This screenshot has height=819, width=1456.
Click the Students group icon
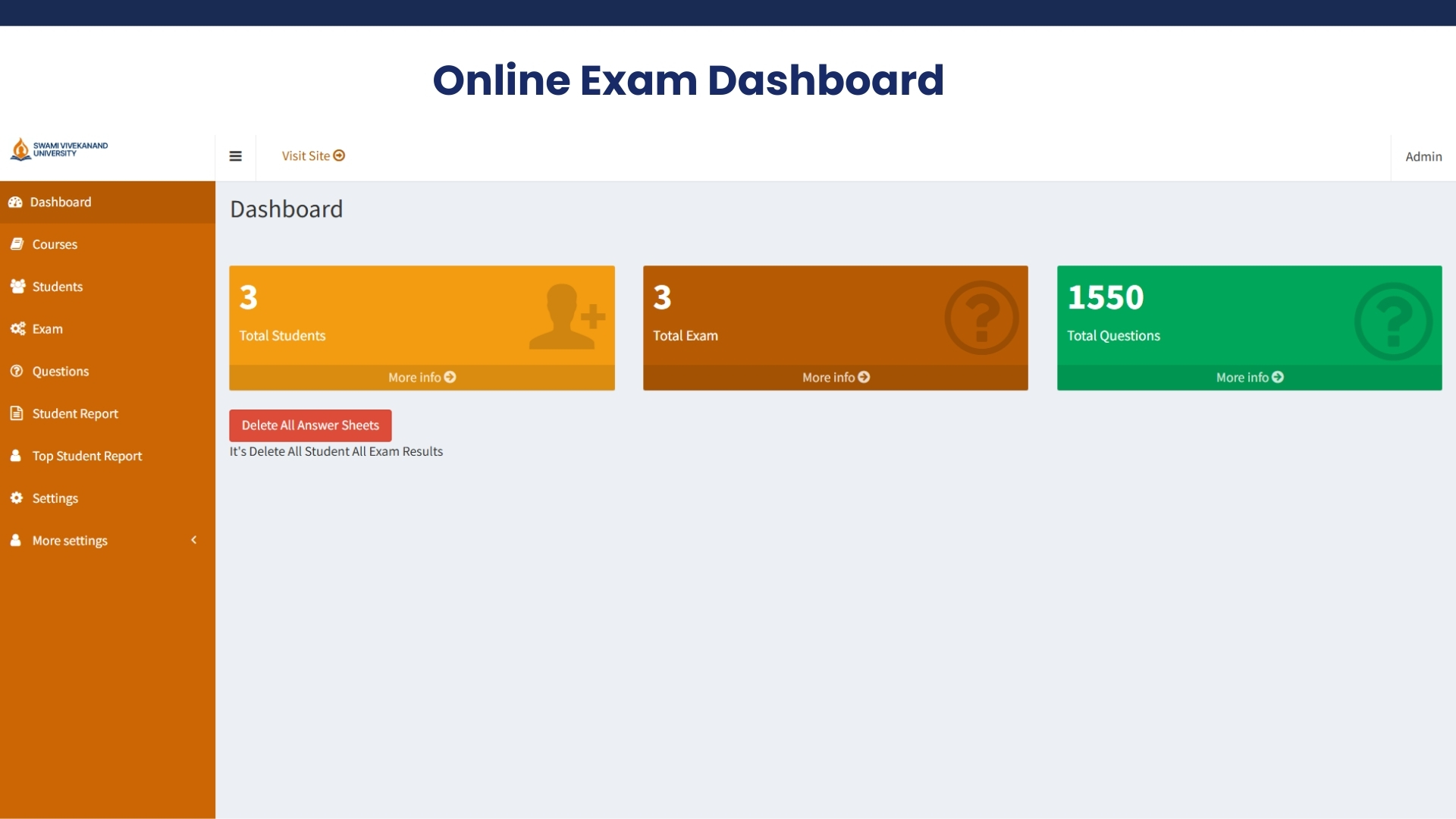click(16, 286)
